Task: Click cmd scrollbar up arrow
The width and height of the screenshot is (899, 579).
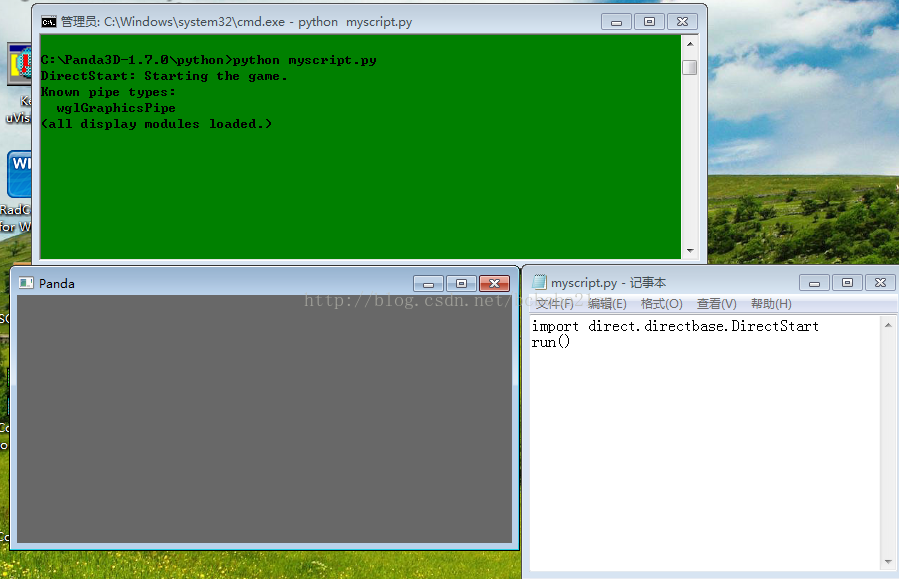Action: coord(690,44)
